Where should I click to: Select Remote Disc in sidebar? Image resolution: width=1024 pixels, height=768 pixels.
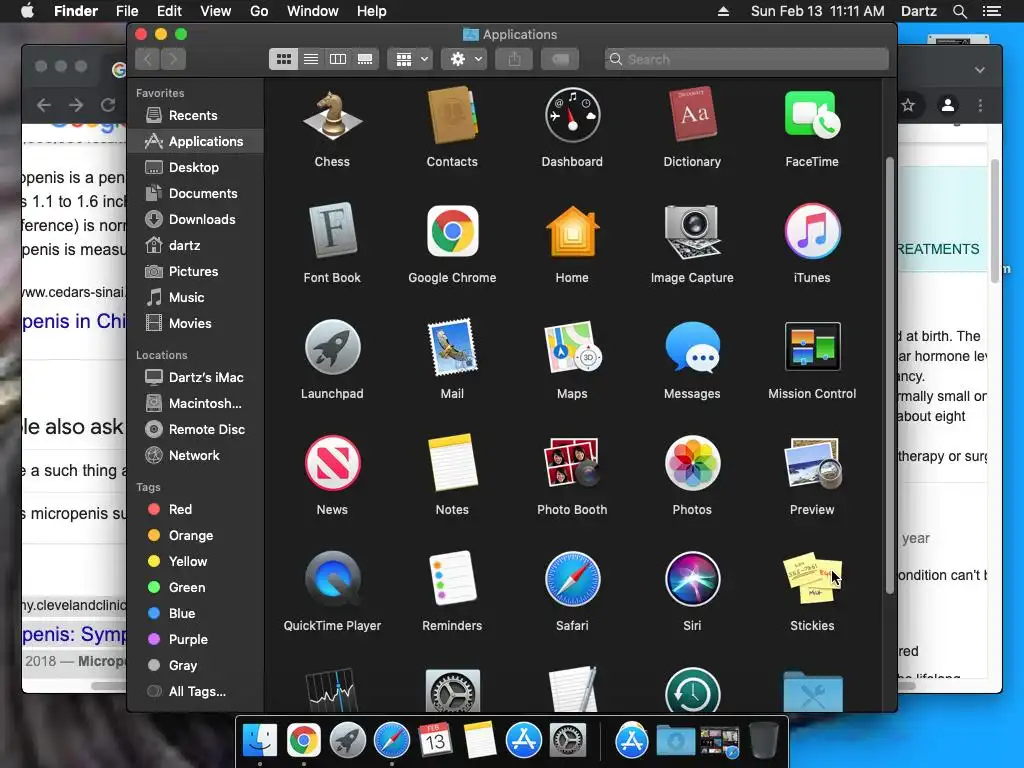pyautogui.click(x=195, y=430)
